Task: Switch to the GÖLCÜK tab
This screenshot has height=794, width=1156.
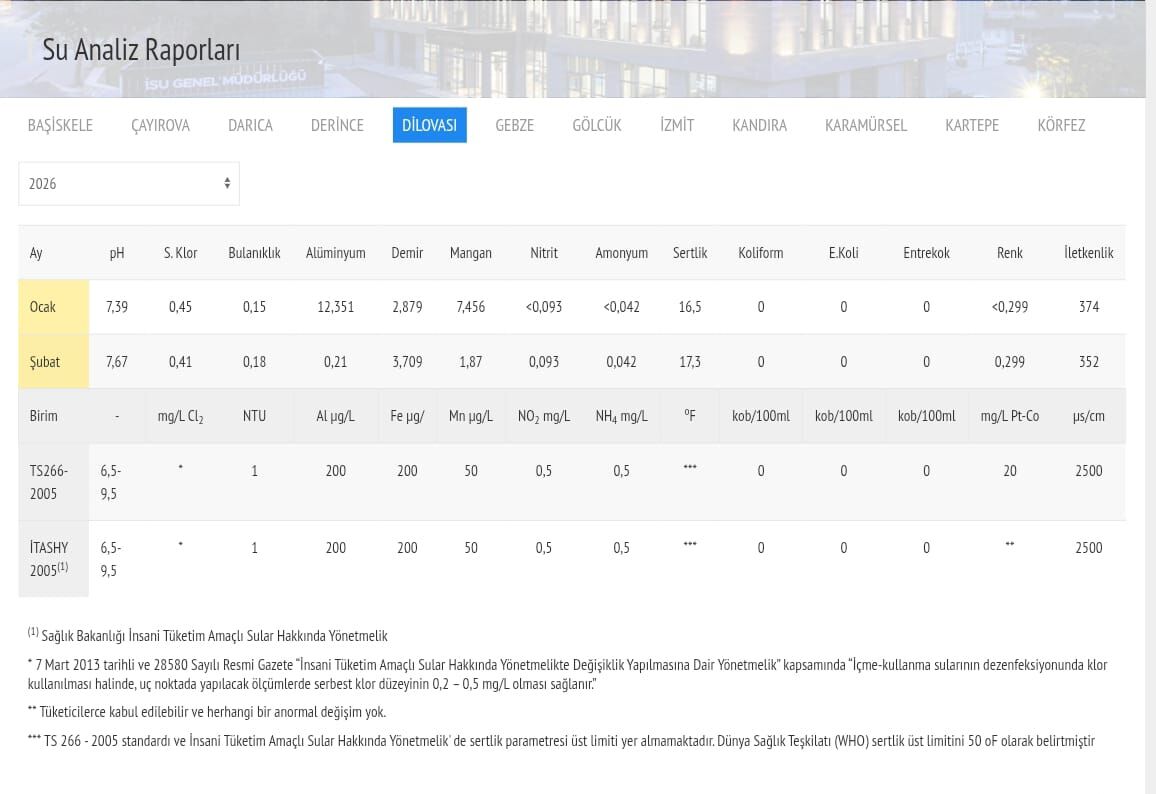Action: point(597,125)
